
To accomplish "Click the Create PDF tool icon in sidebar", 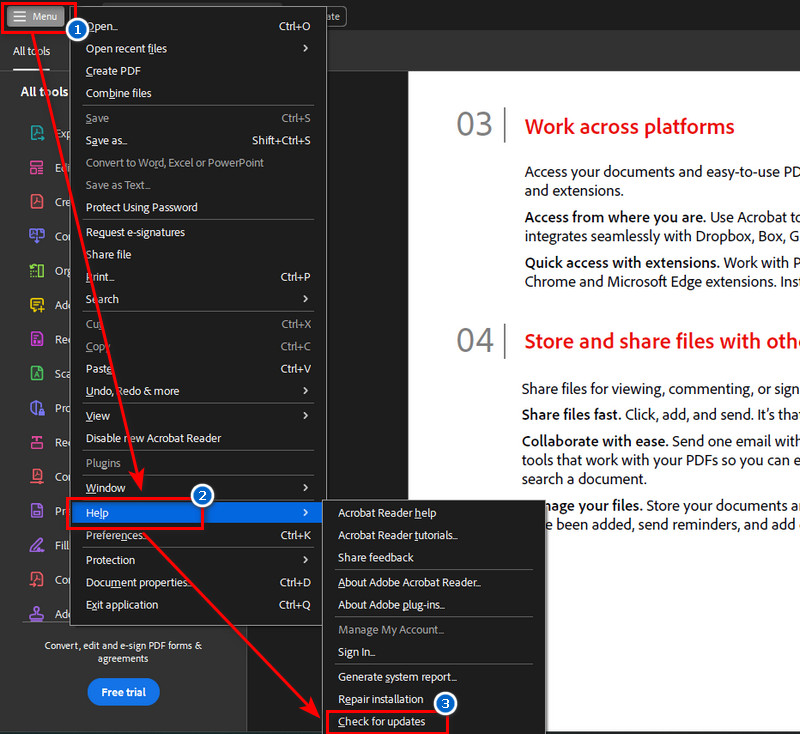I will click(x=37, y=201).
